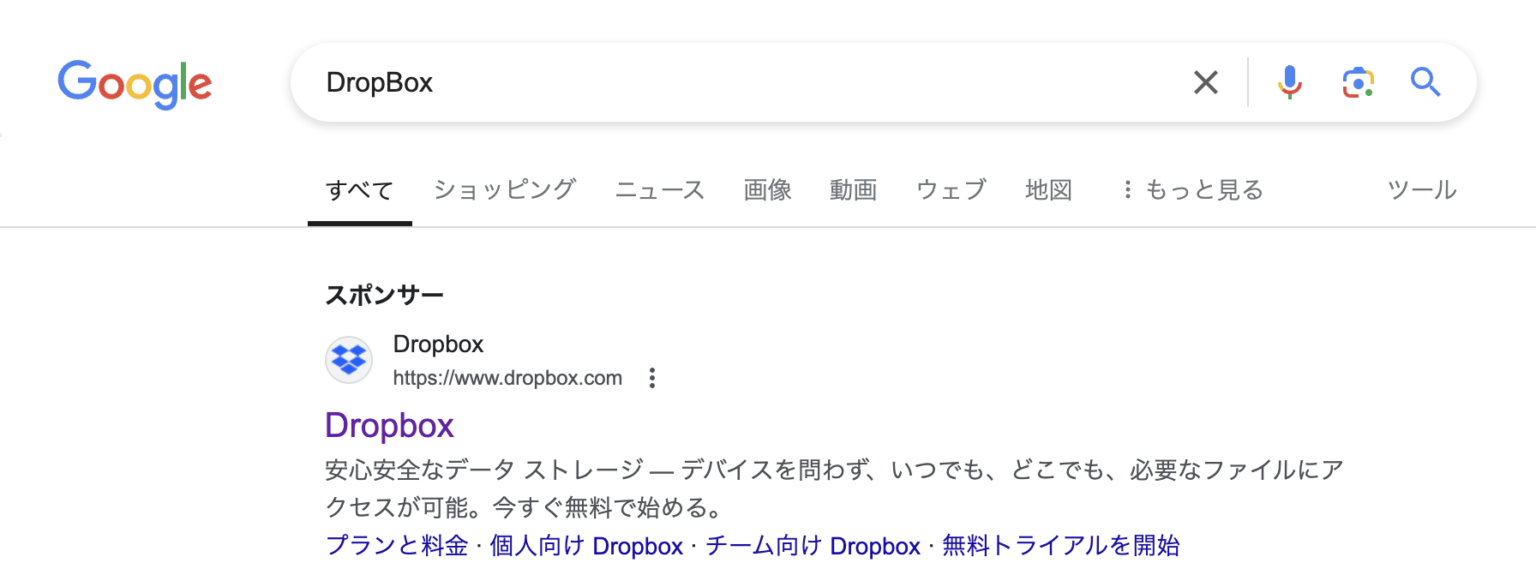Click inside the search input field

tap(700, 82)
